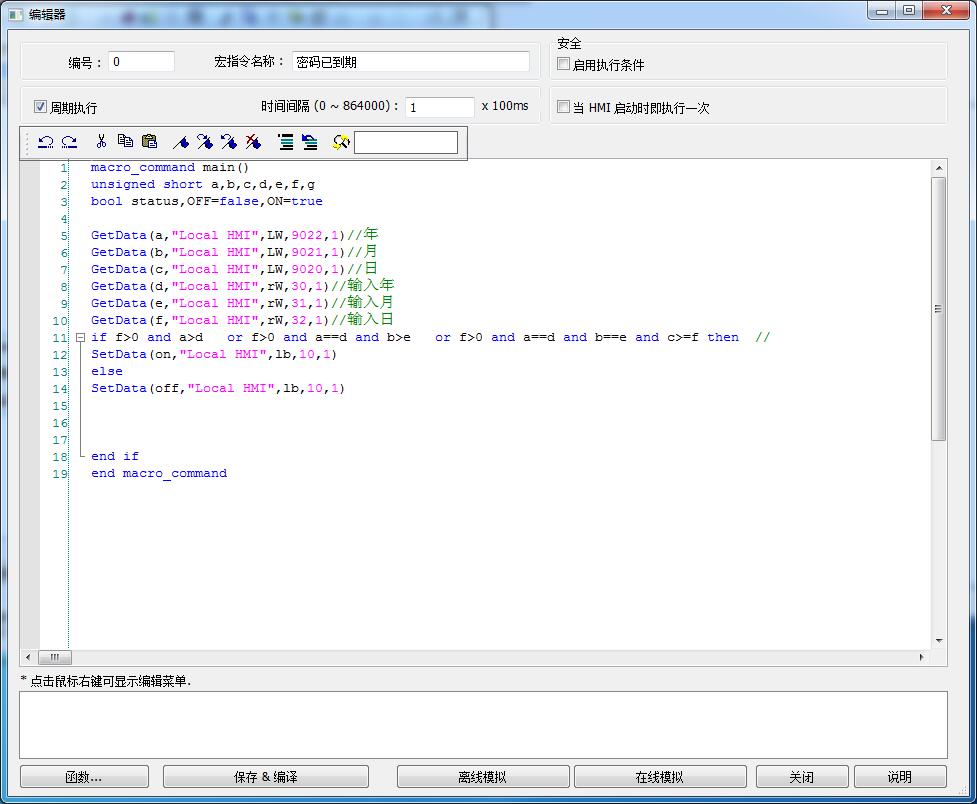Screen dimensions: 977x804
Task: Check 当 HMI 启动时即执行一次 option
Action: point(564,107)
